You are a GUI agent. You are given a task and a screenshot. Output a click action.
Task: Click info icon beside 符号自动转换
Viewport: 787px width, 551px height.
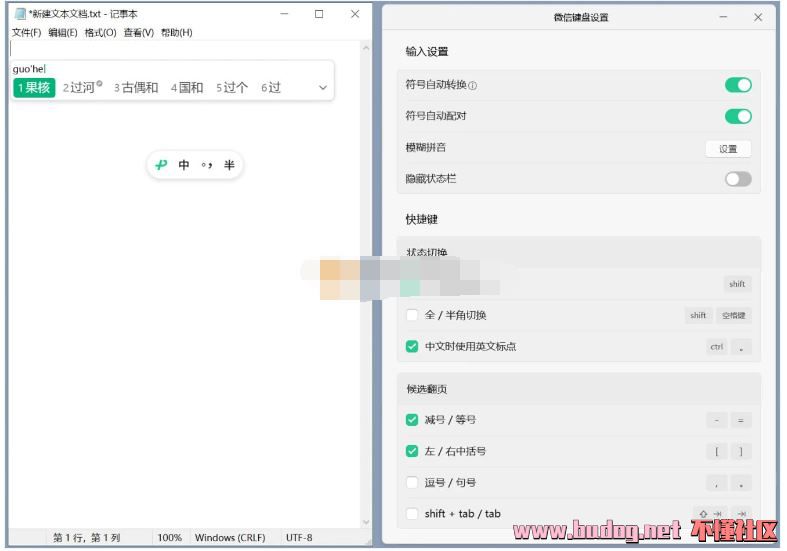[x=473, y=86]
